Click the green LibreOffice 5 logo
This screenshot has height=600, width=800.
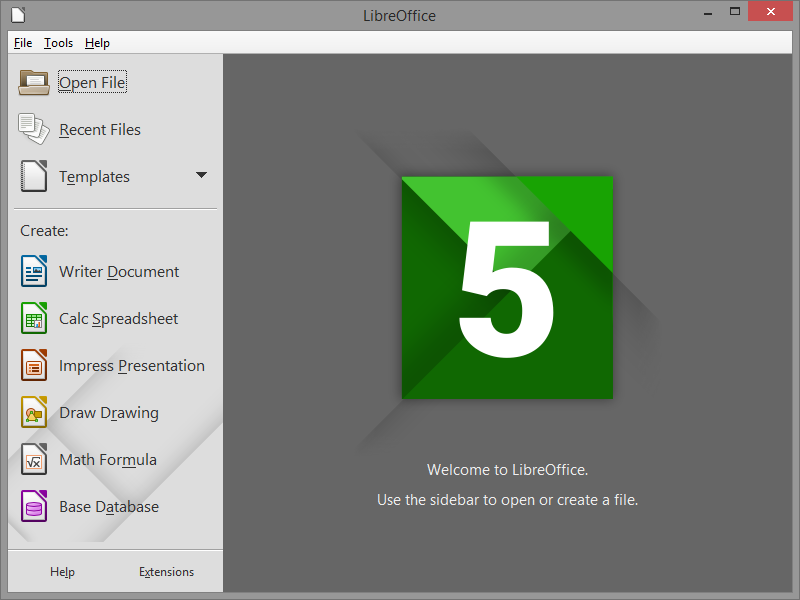[507, 287]
